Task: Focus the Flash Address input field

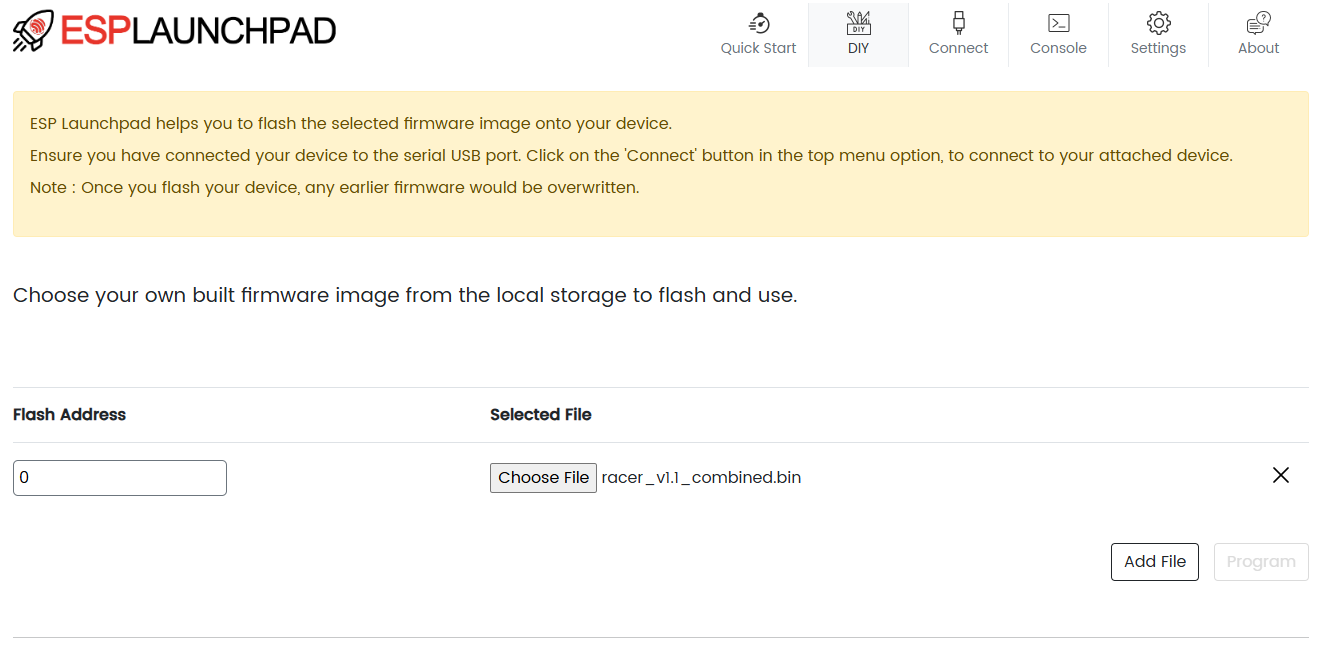Action: (x=120, y=478)
